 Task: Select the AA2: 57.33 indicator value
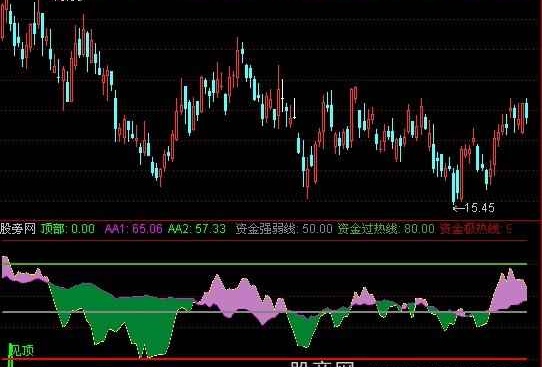197,229
